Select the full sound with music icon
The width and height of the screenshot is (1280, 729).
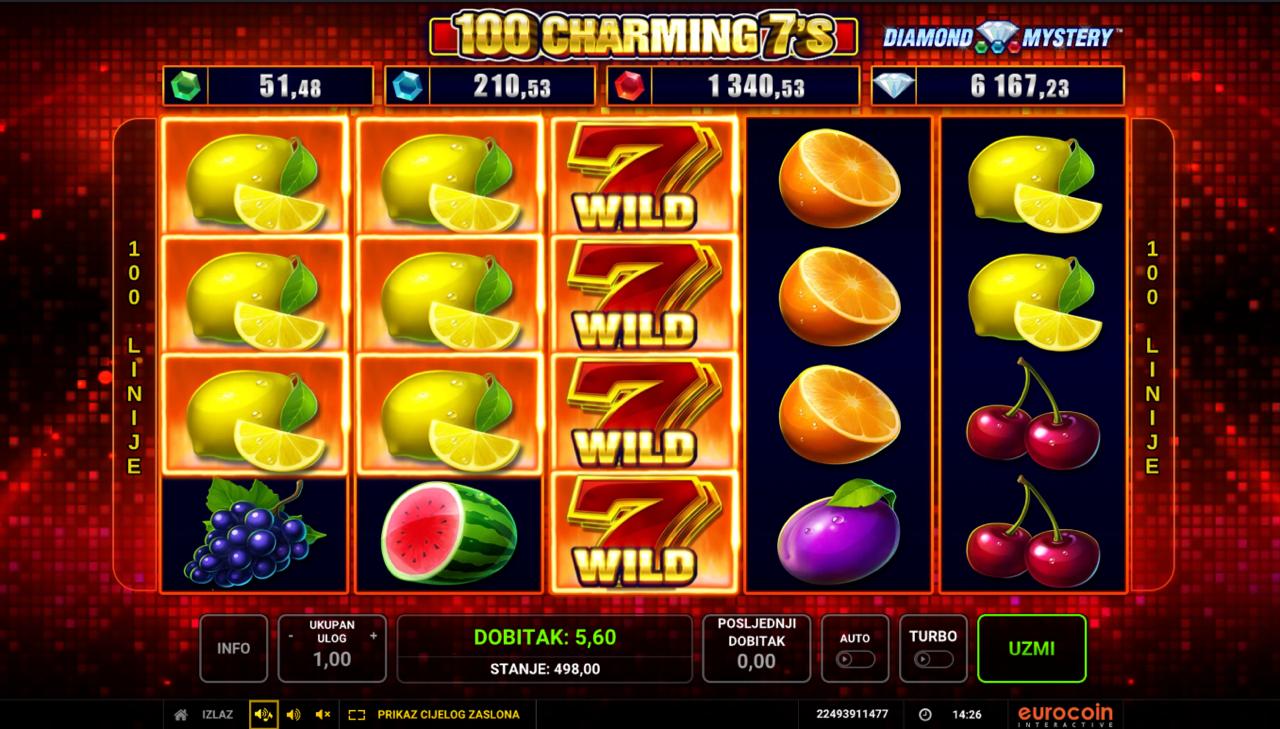(x=263, y=714)
